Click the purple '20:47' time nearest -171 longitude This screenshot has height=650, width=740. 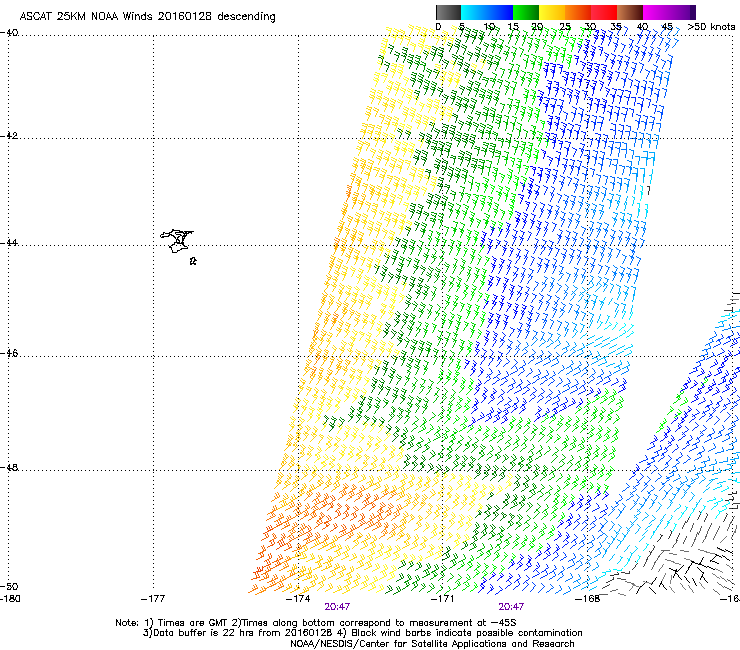pos(511,607)
